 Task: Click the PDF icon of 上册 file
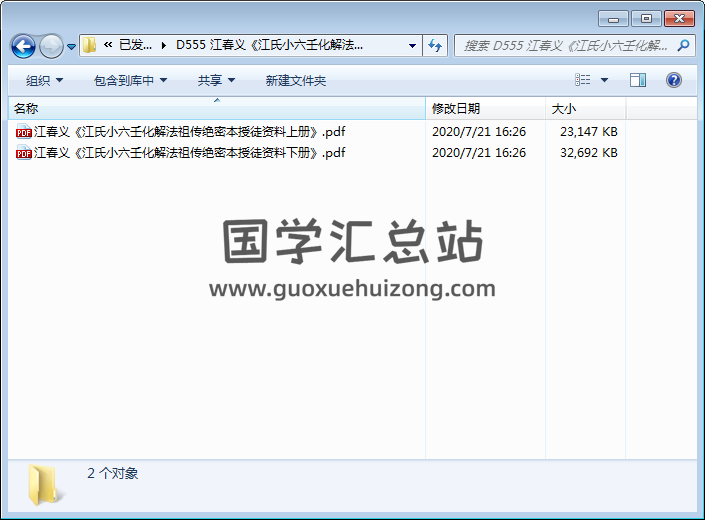[x=23, y=132]
